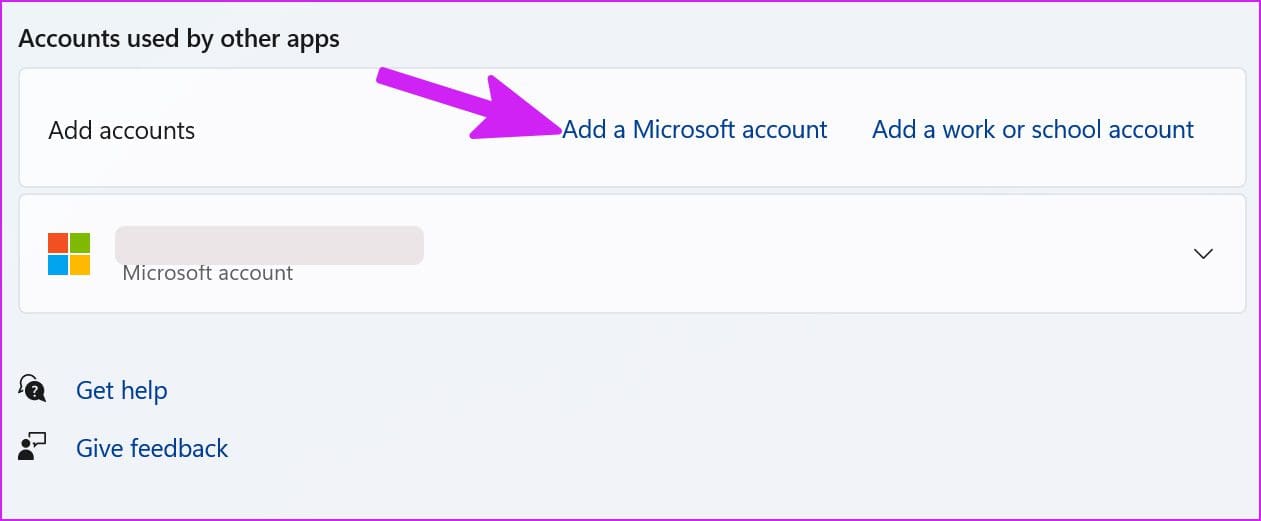Open Add a work or school account
The width and height of the screenshot is (1261, 521).
click(x=1033, y=130)
